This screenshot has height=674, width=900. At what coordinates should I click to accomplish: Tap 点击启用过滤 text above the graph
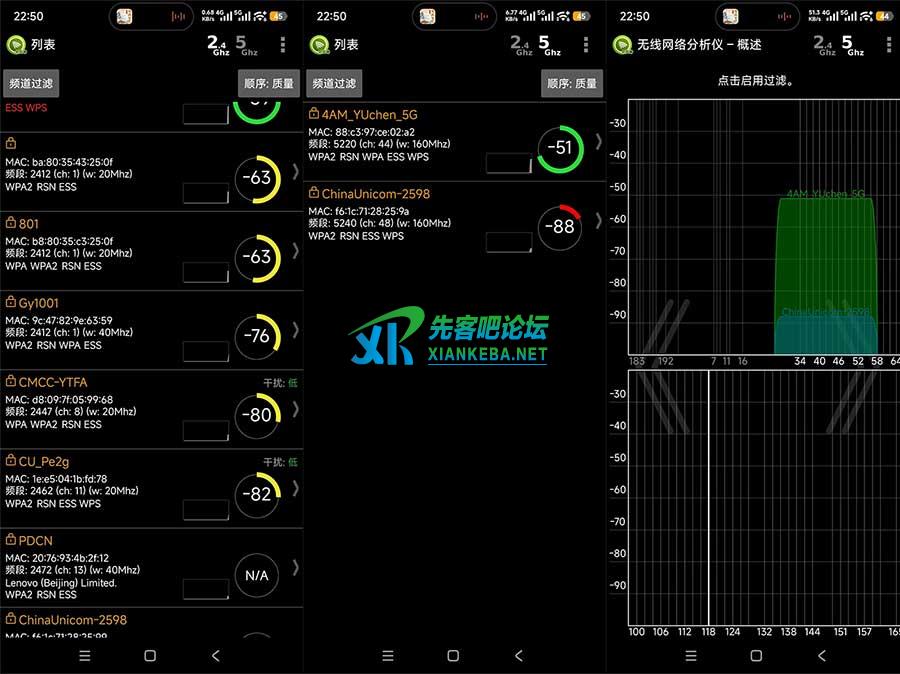[x=756, y=81]
